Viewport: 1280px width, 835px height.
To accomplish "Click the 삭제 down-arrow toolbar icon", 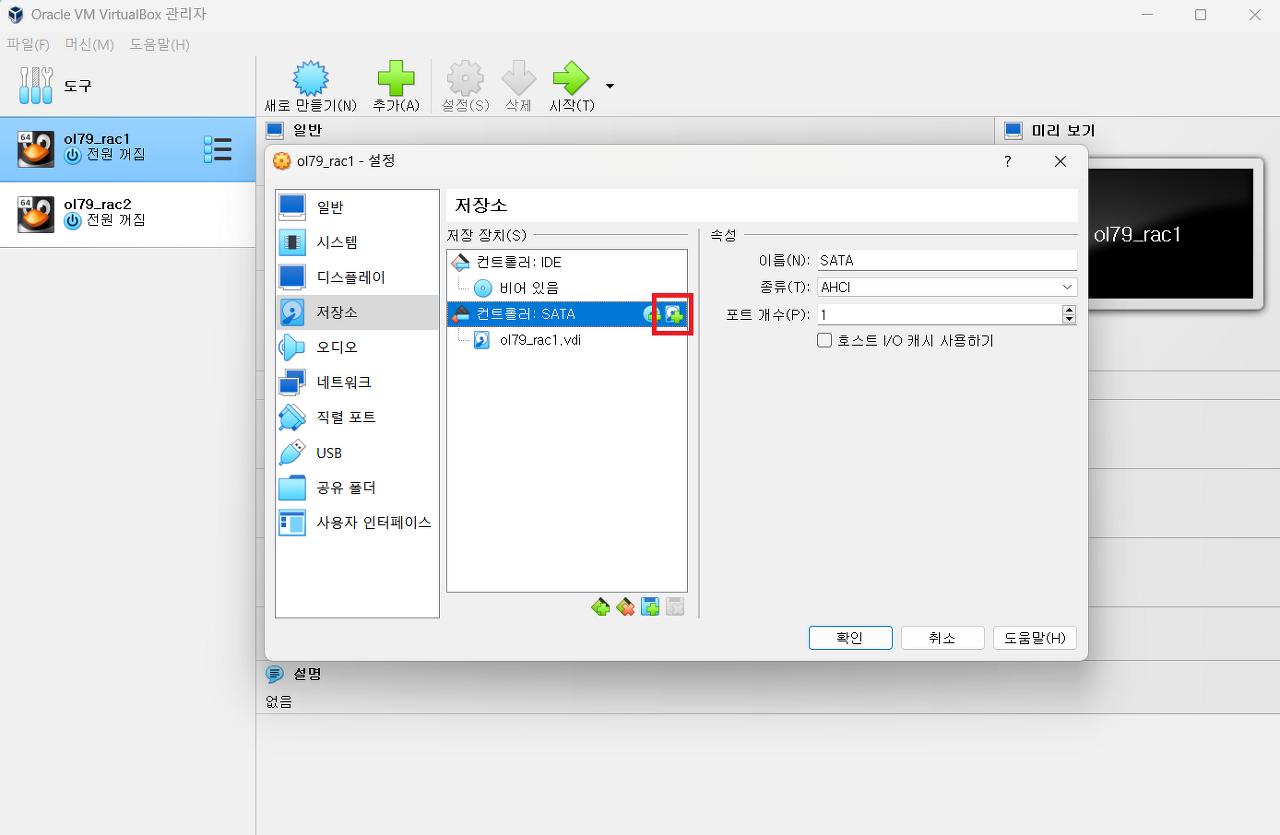I will [x=518, y=78].
